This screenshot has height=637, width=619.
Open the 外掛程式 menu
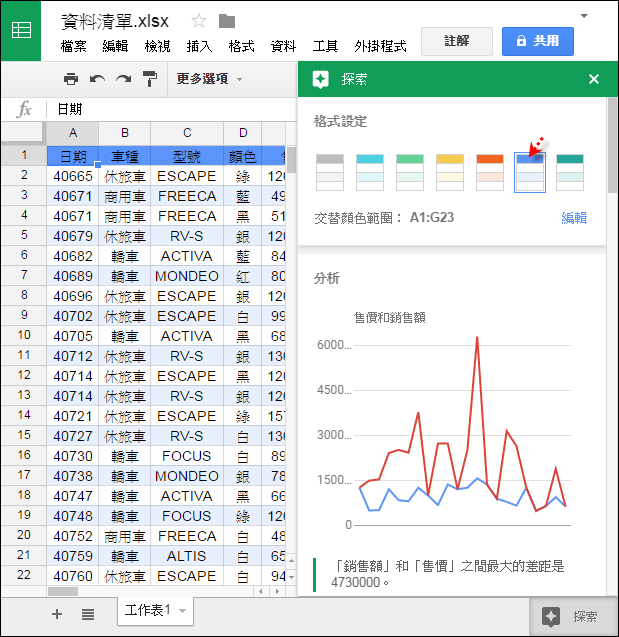[x=380, y=46]
